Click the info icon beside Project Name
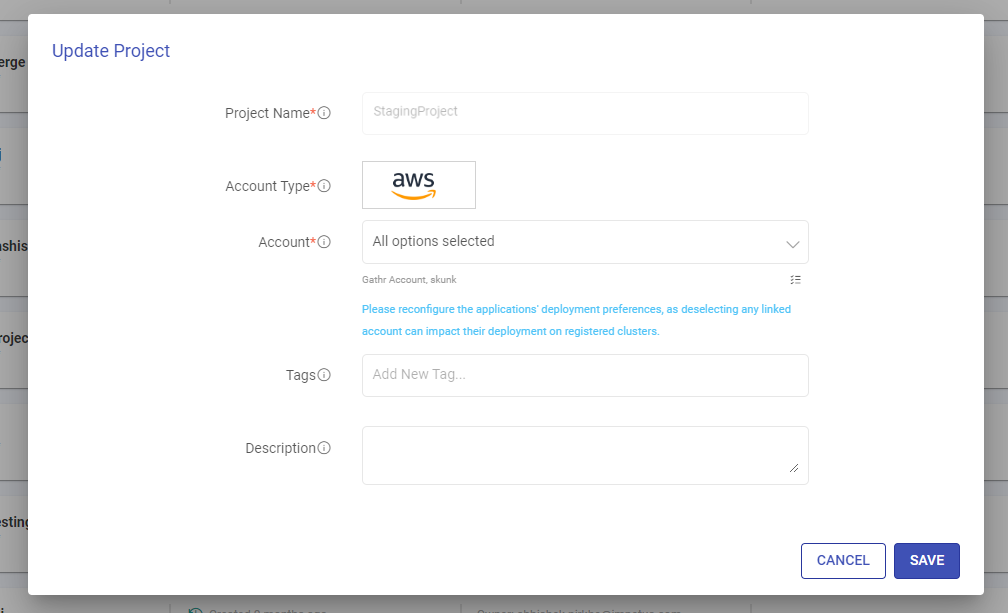 coord(324,114)
